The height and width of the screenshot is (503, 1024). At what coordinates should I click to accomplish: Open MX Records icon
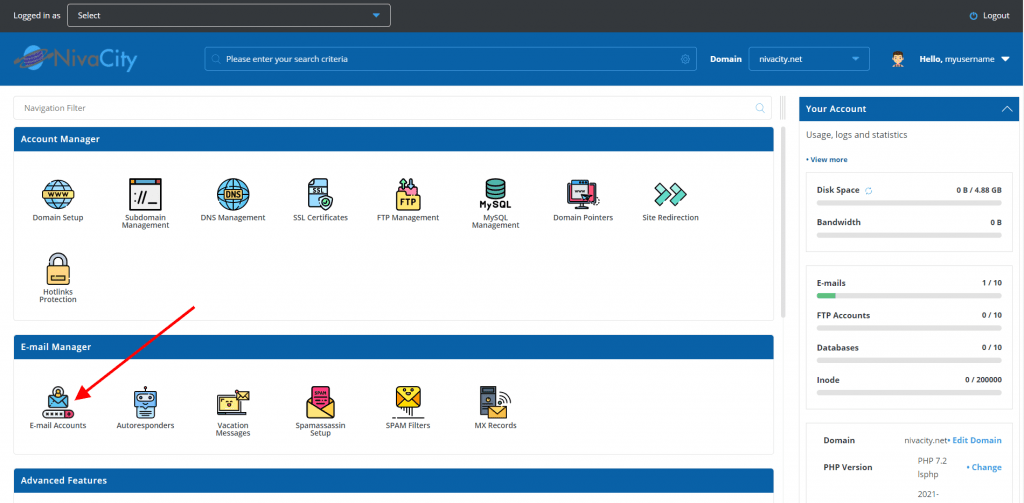[496, 403]
